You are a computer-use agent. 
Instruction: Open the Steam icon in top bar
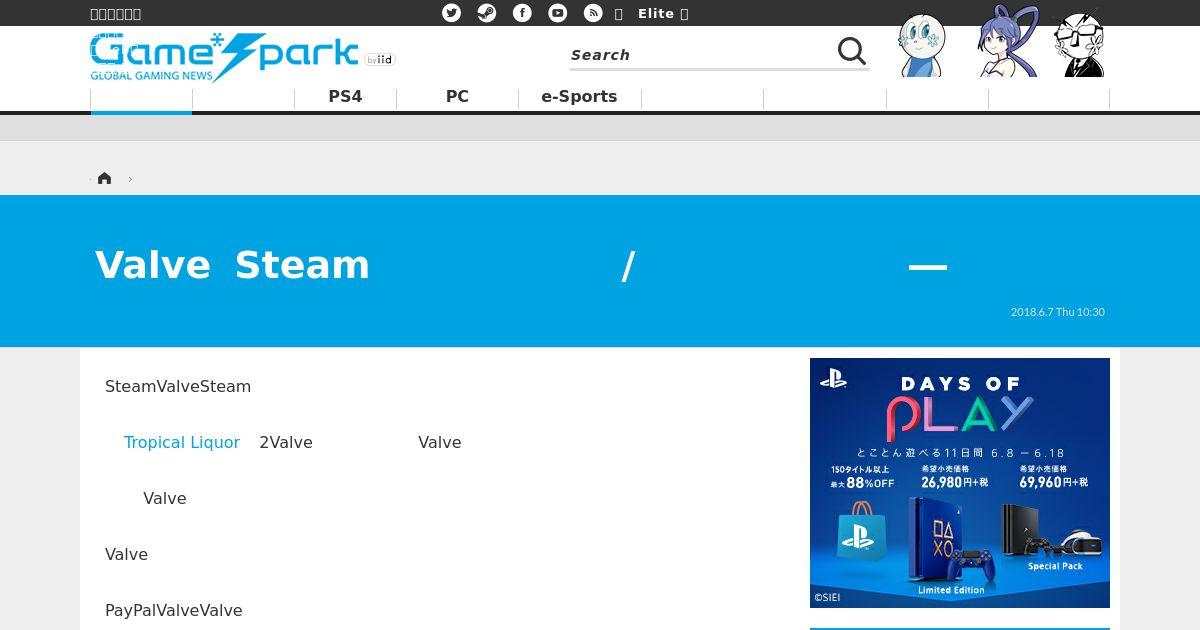tap(487, 13)
